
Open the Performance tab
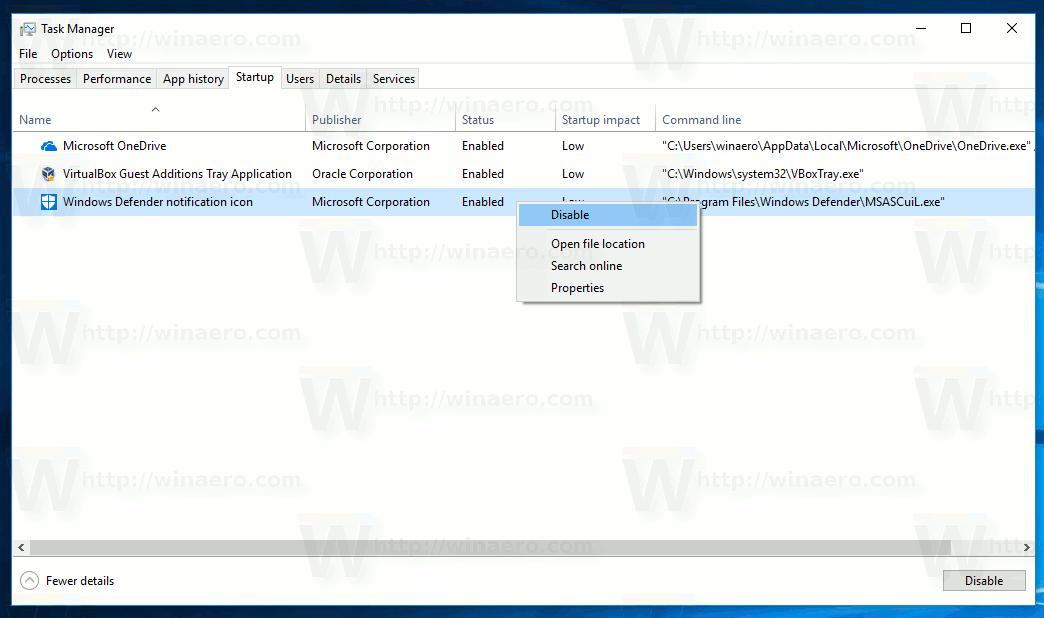click(x=116, y=78)
